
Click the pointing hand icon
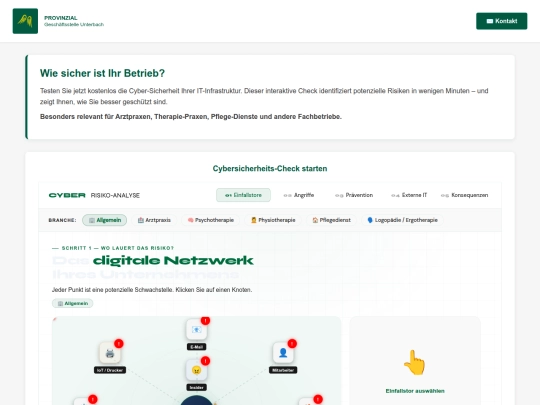click(415, 362)
